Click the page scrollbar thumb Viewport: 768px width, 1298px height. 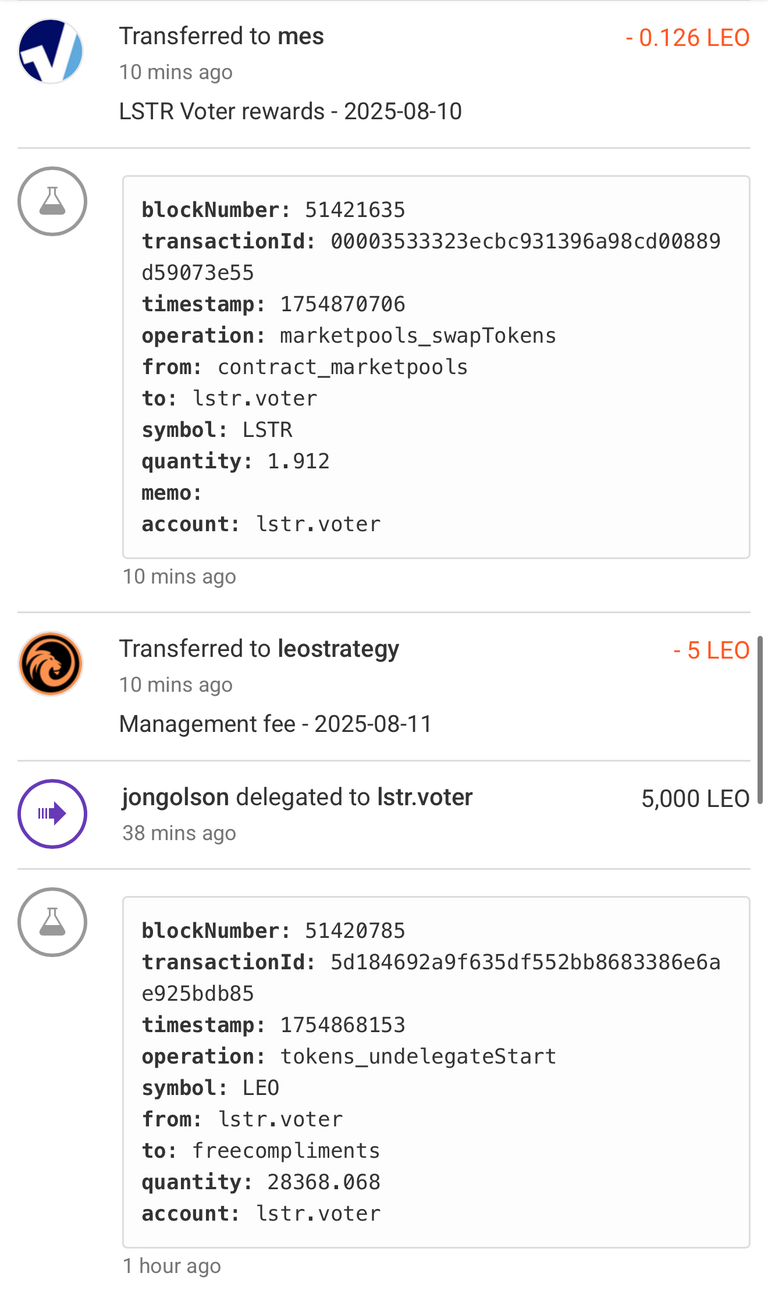[x=761, y=719]
